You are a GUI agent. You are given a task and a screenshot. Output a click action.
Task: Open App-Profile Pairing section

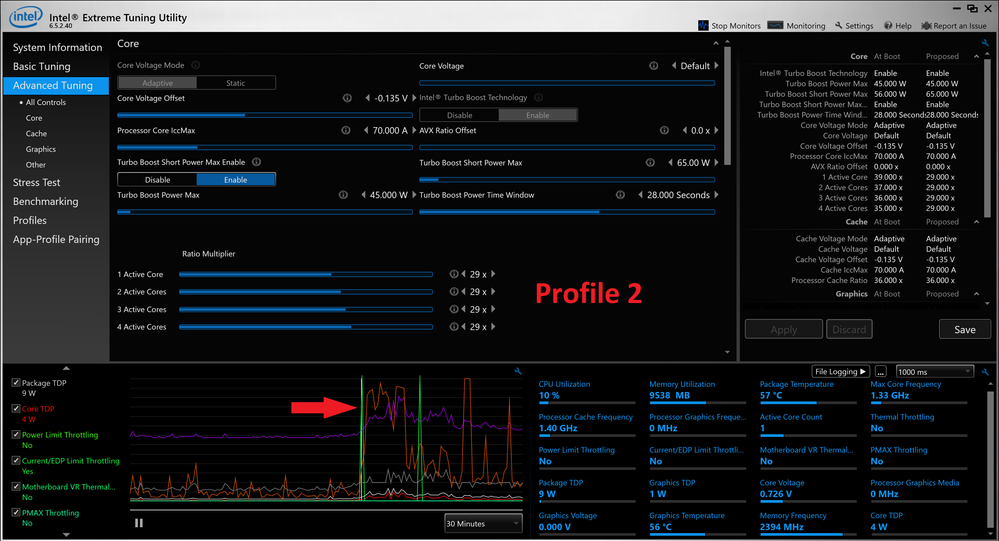pyautogui.click(x=56, y=240)
